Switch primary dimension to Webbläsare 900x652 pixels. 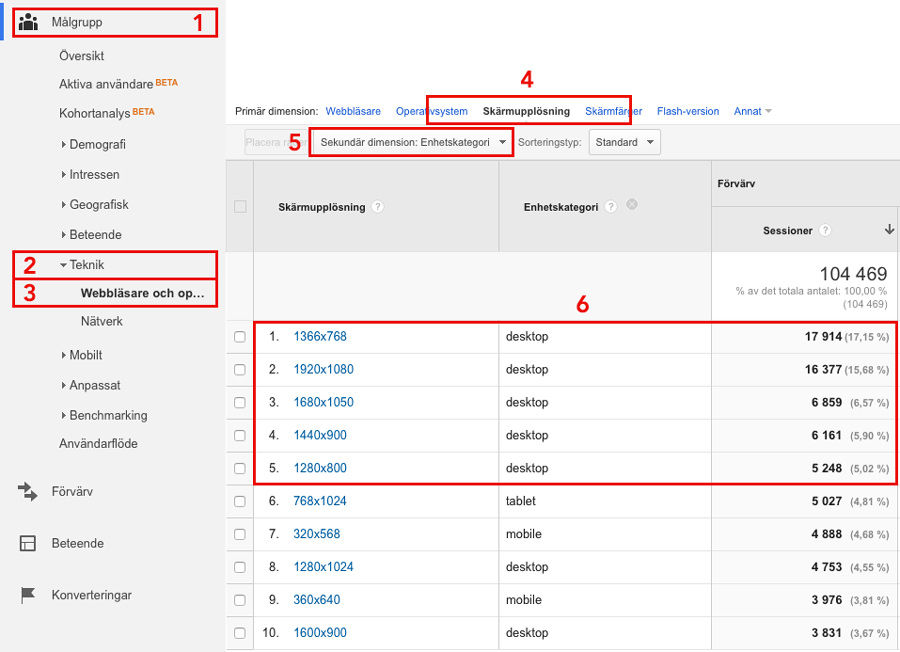pyautogui.click(x=353, y=111)
